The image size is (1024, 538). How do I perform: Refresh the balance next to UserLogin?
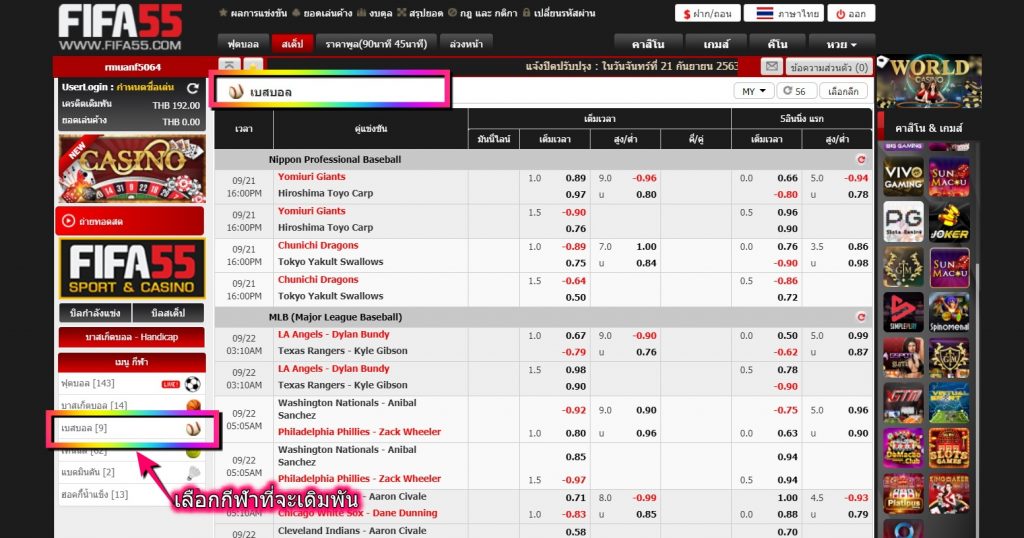[193, 87]
